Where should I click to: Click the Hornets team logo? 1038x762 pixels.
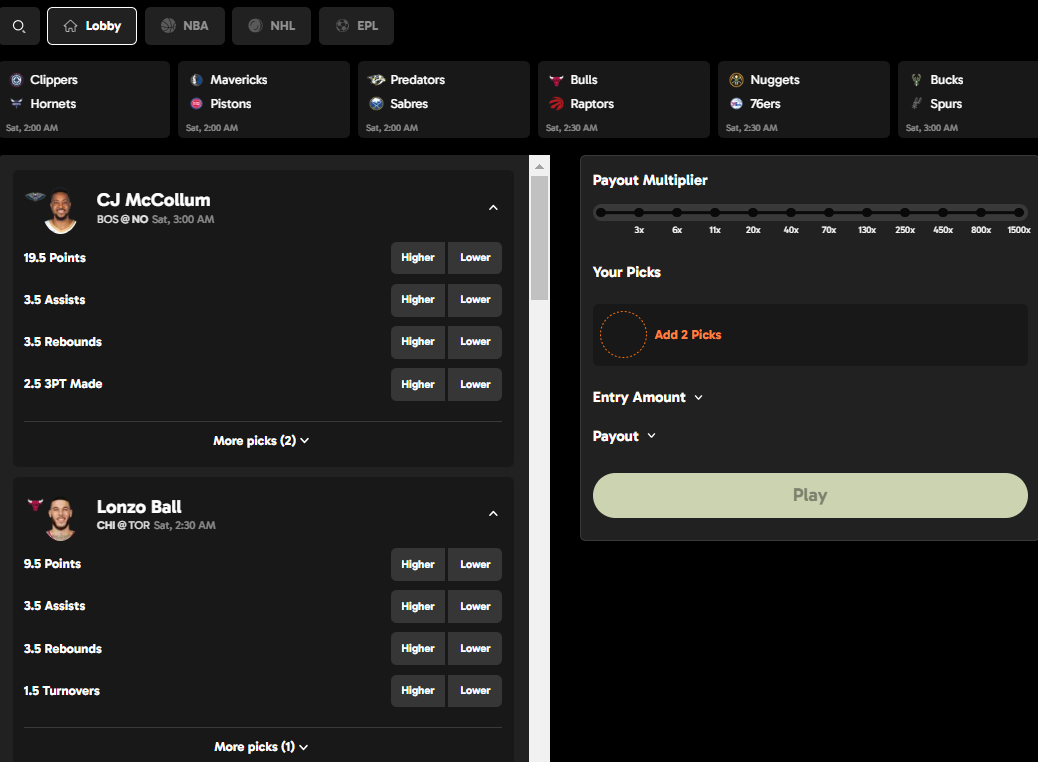click(17, 103)
